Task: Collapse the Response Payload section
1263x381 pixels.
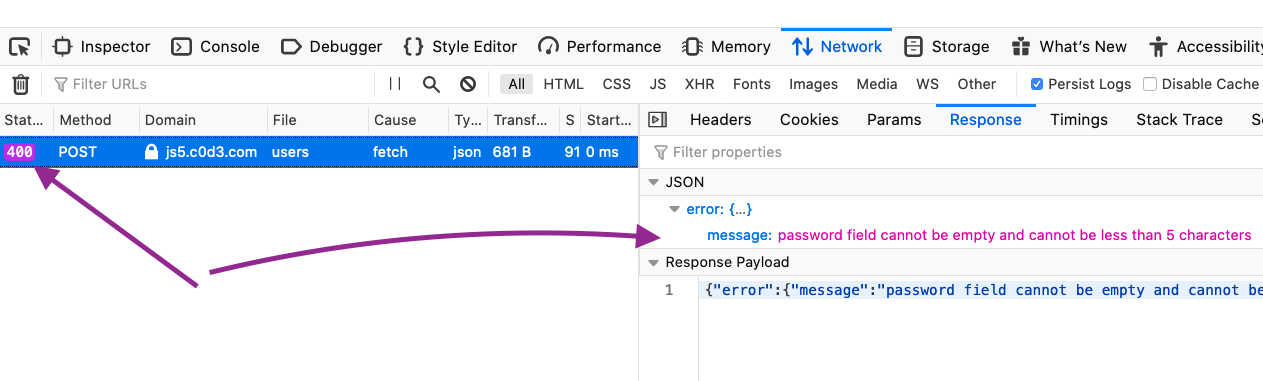Action: pos(654,262)
